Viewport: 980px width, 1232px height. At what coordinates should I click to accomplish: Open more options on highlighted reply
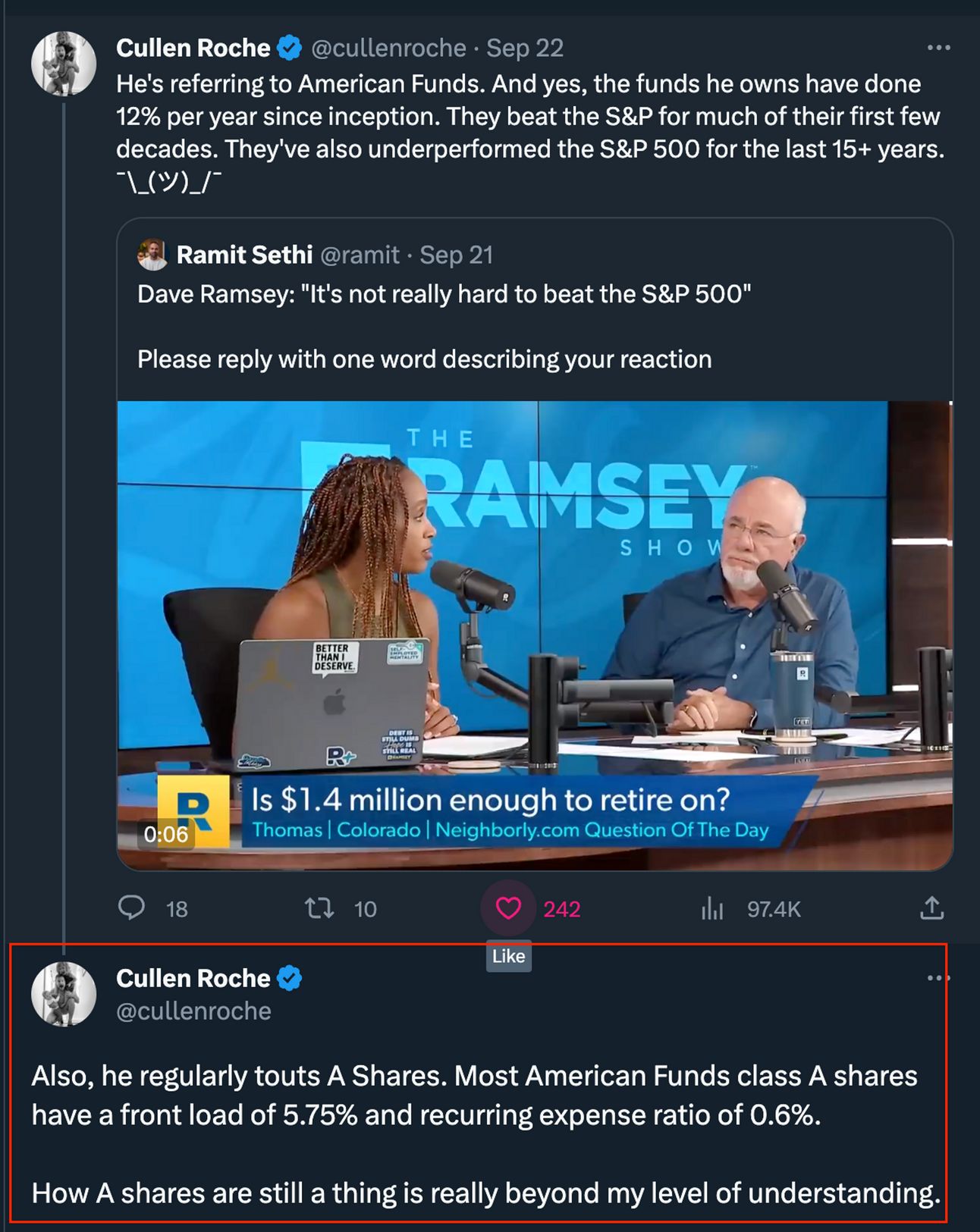(x=938, y=978)
